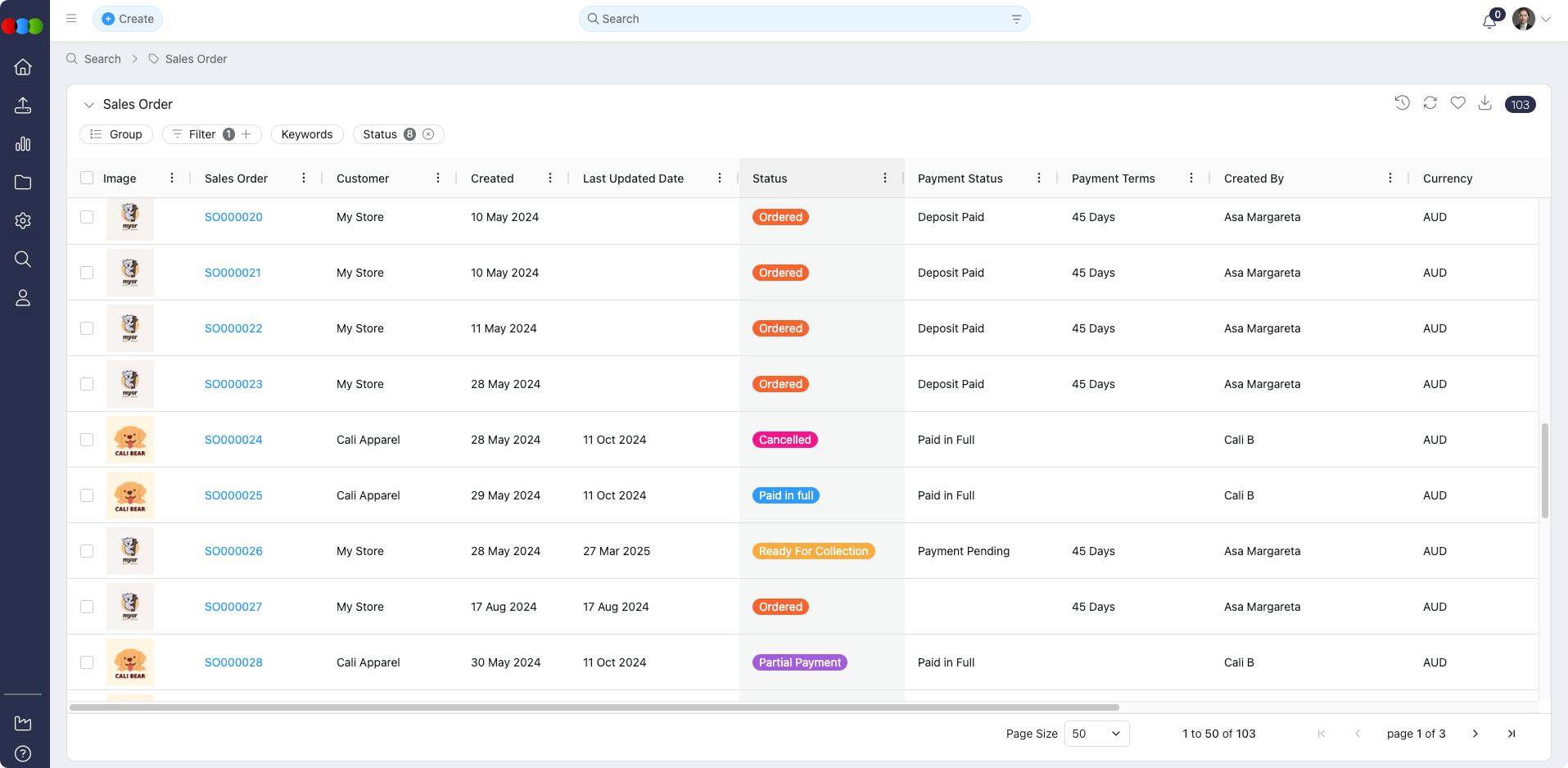1568x768 pixels.
Task: Click the heart favorite icon
Action: click(1457, 103)
